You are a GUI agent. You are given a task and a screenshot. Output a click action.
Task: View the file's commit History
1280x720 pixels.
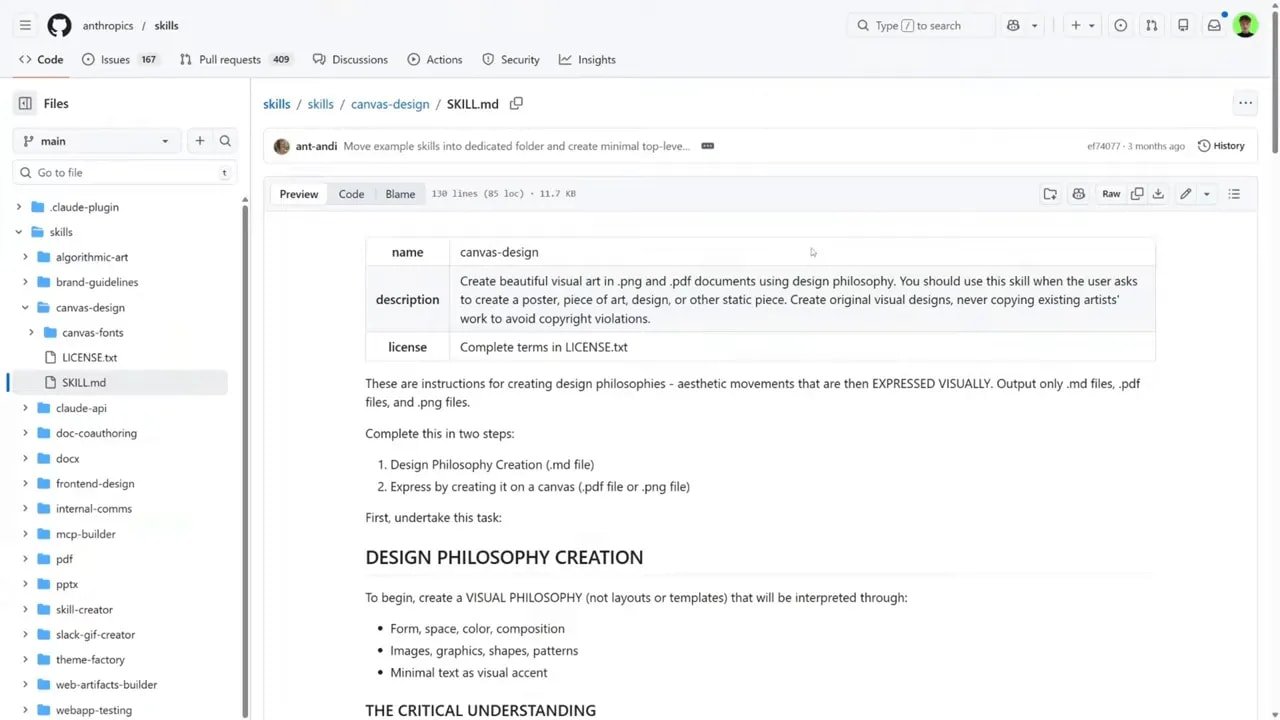1220,145
